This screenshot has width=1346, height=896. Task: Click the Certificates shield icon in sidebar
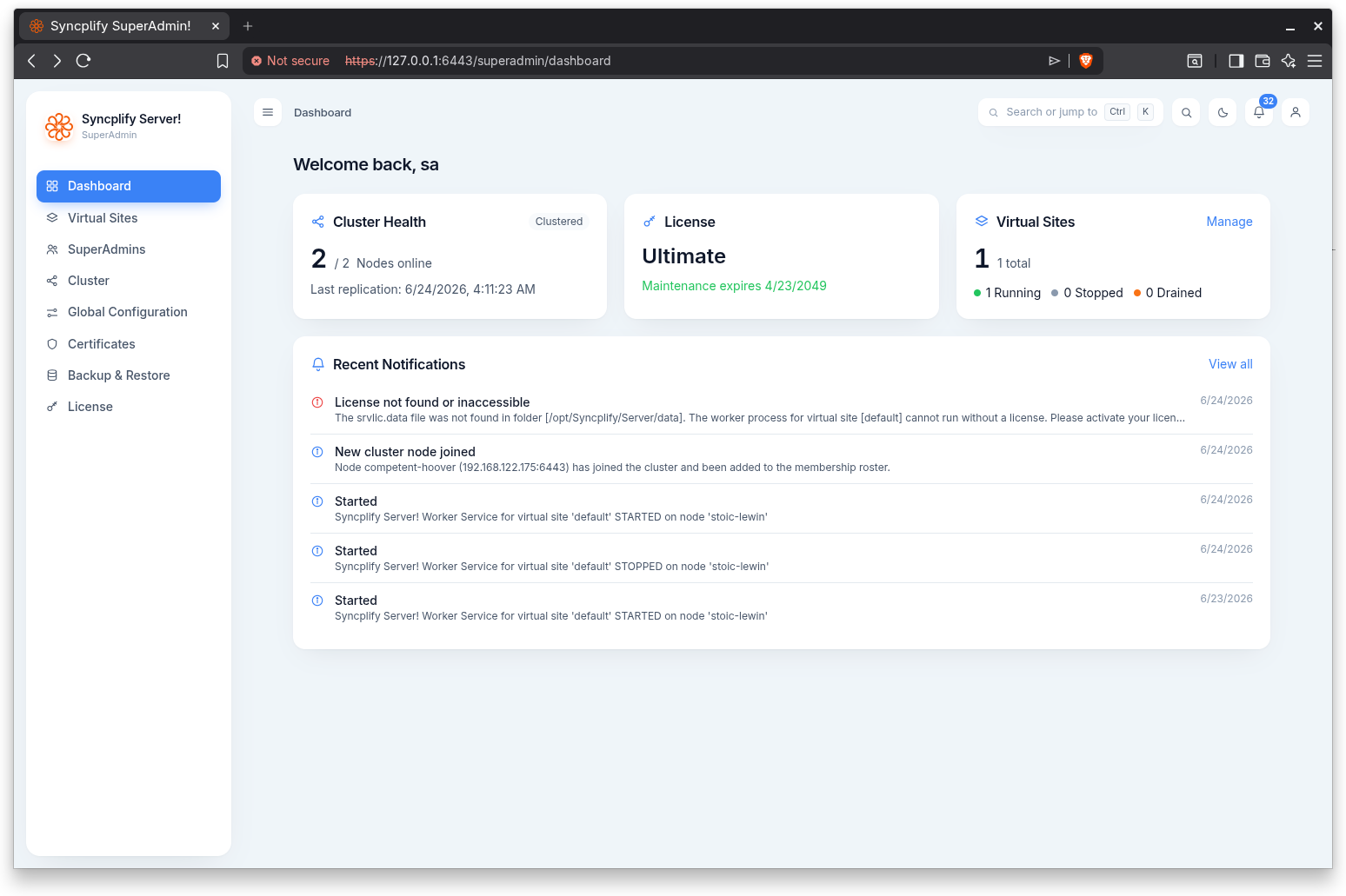tap(52, 344)
